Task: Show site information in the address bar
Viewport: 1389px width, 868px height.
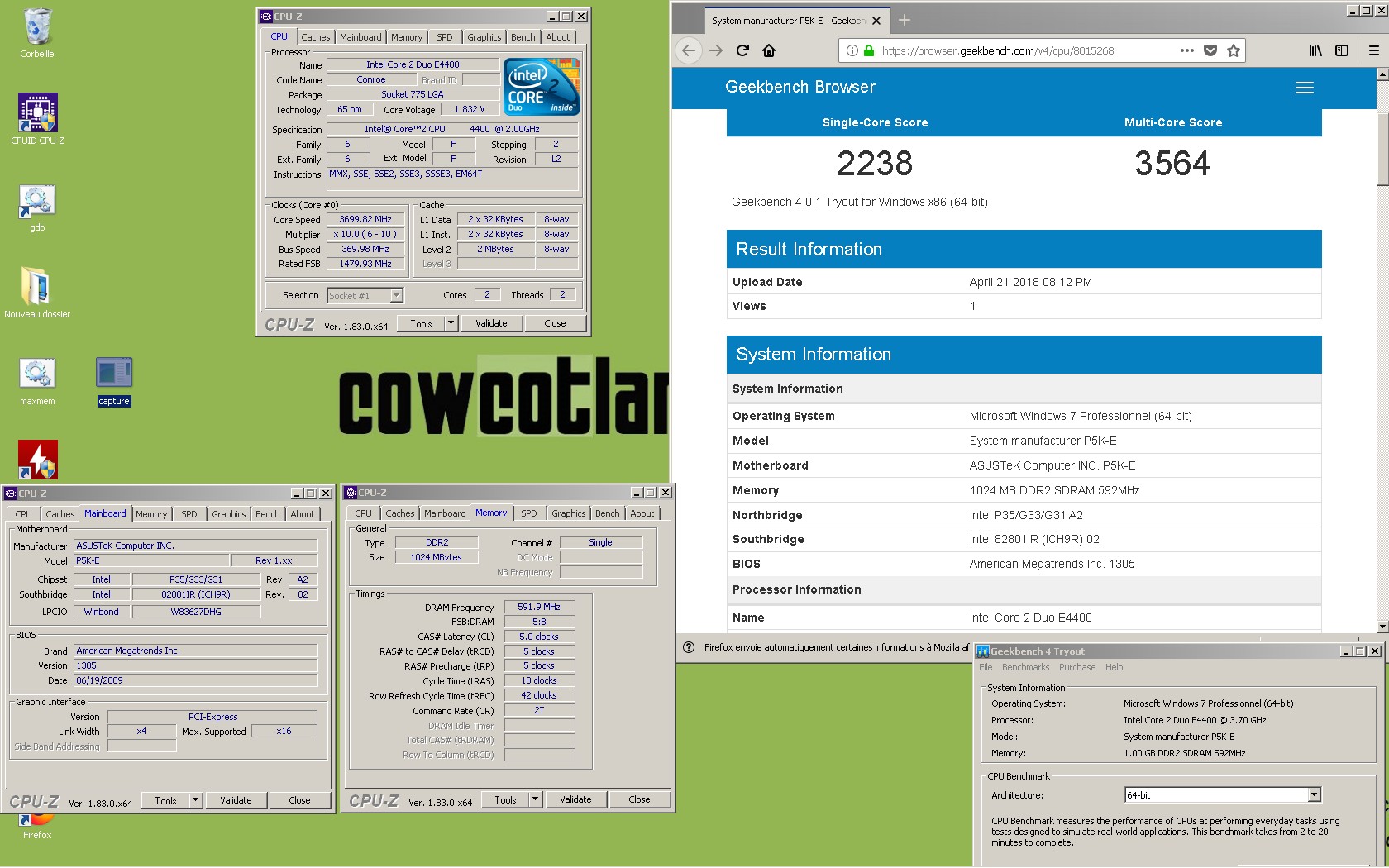Action: [x=852, y=50]
